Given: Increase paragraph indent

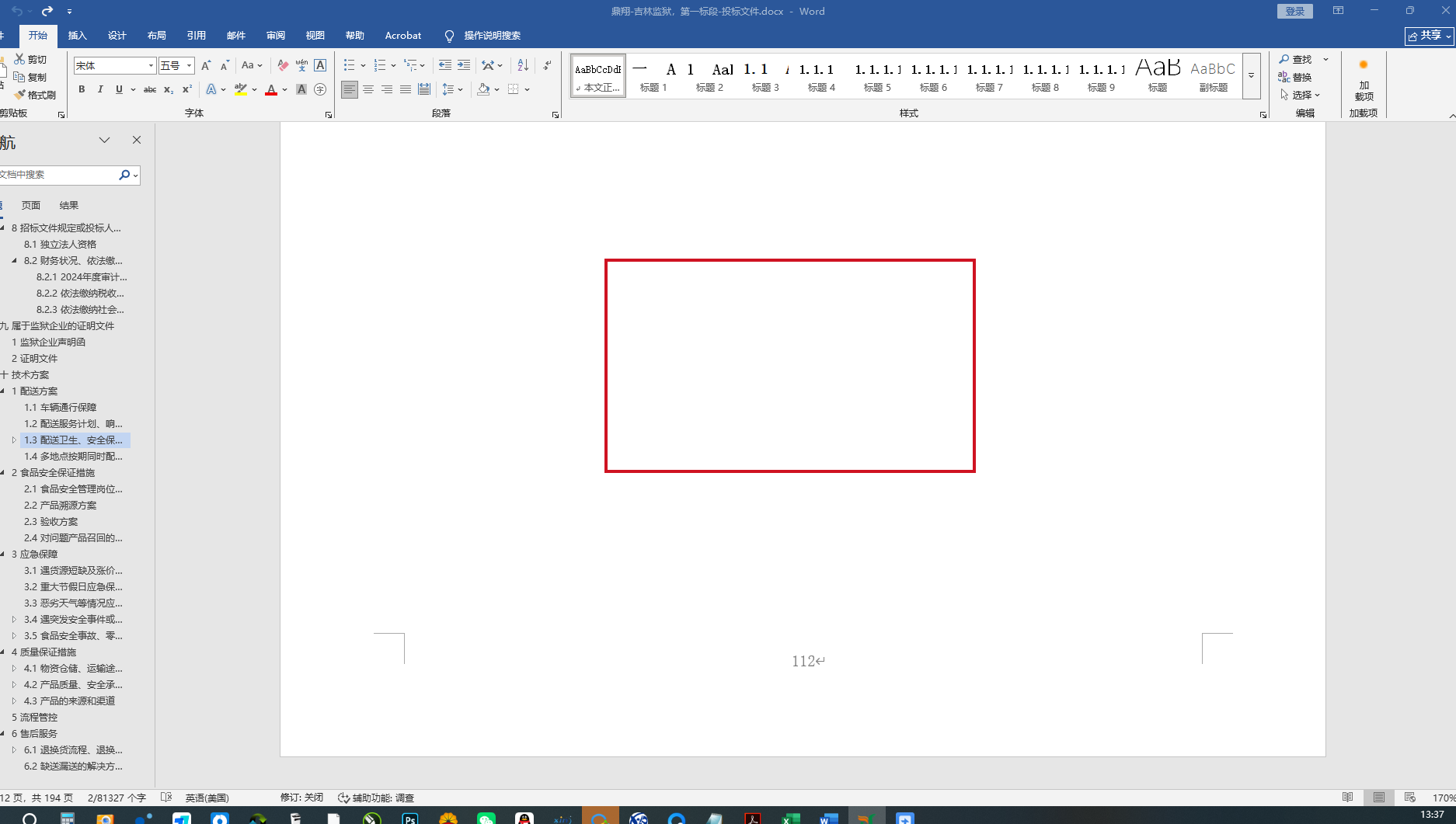Looking at the screenshot, I should [x=464, y=66].
